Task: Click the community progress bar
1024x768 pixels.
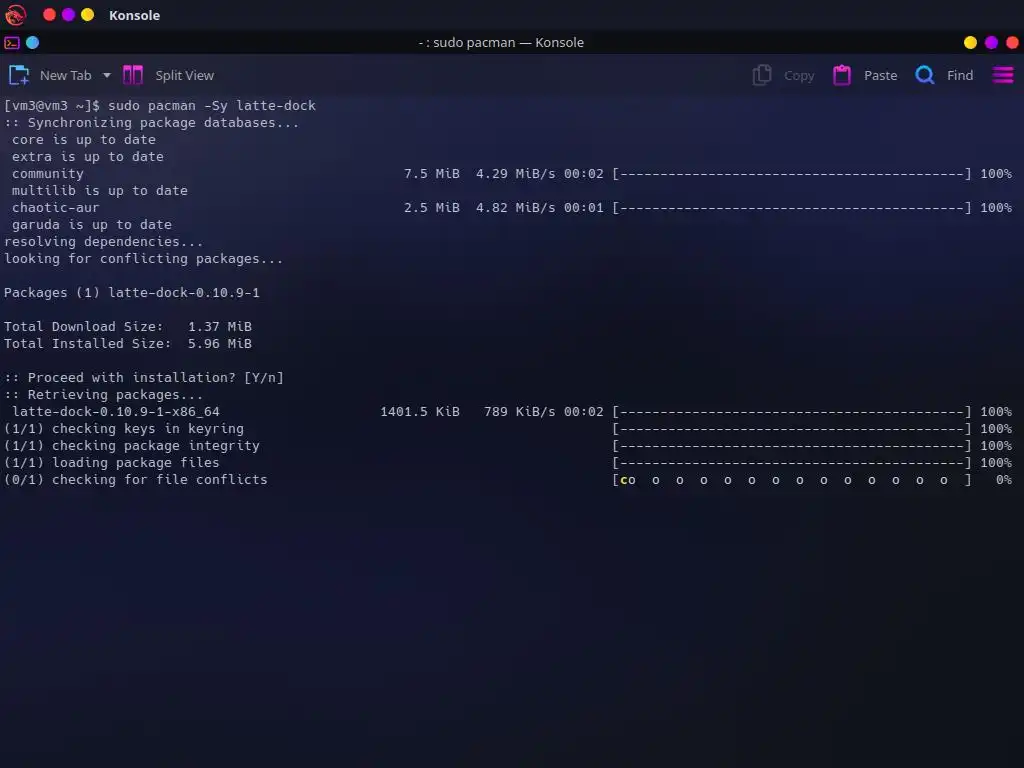Action: [x=792, y=174]
